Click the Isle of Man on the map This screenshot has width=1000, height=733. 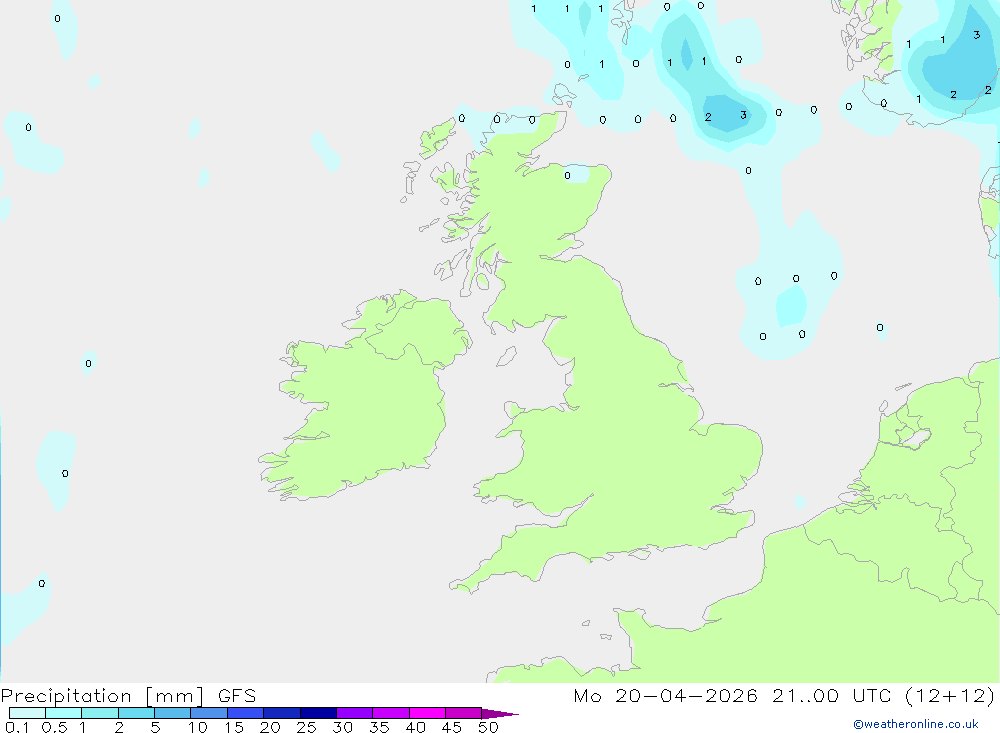pos(506,356)
